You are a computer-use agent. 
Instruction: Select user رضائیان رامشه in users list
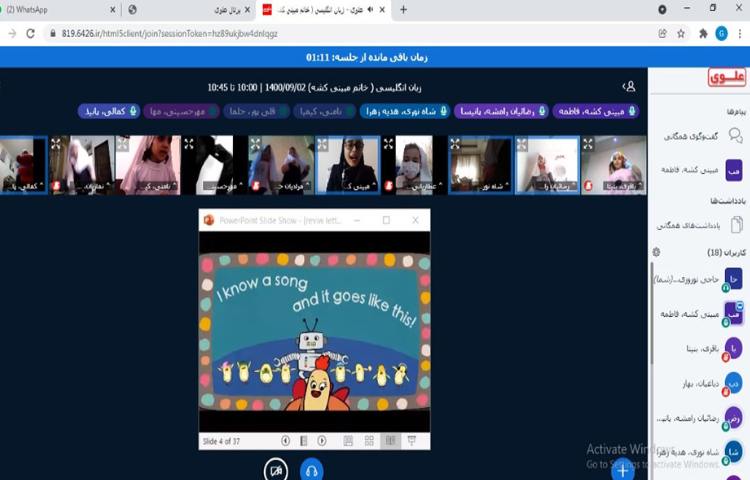[698, 418]
